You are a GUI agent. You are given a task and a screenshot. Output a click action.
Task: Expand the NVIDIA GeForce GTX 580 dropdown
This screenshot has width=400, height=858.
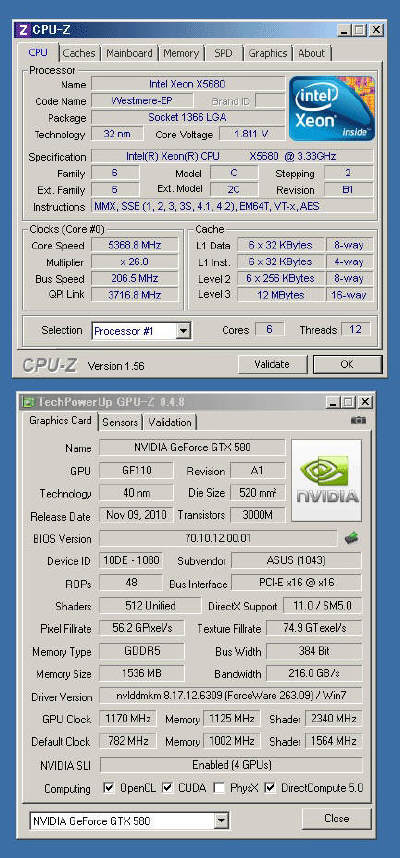(221, 820)
